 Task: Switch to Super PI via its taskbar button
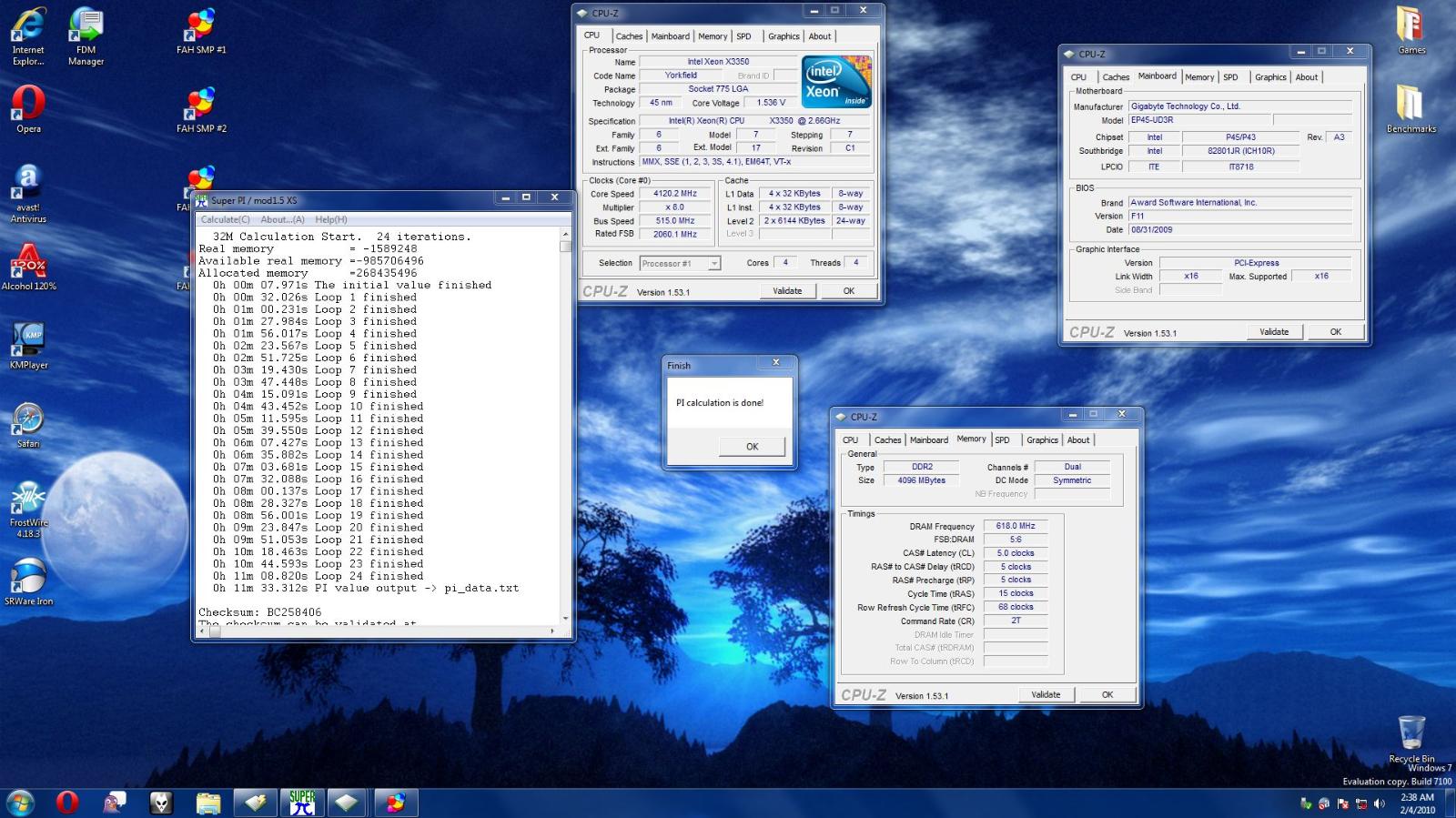tap(302, 803)
